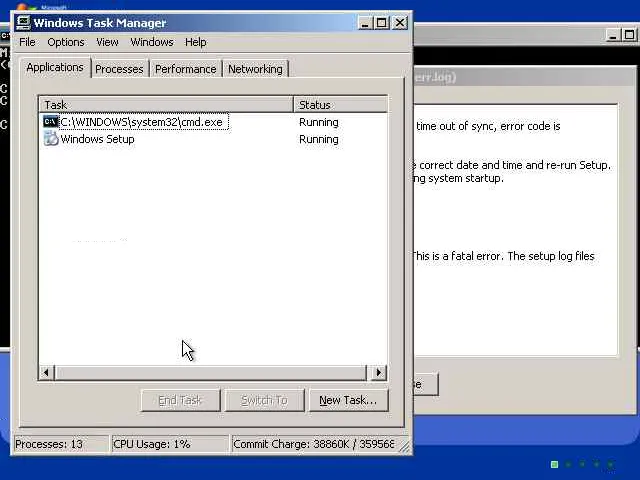640x480 pixels.
Task: Click the setup error dialog title bar
Action: (524, 77)
